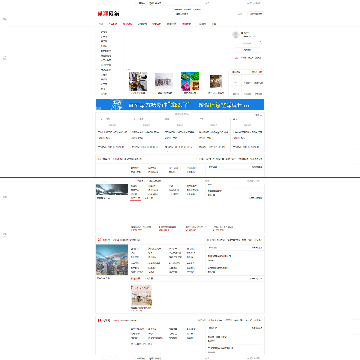This screenshot has width=360, height=360.
Task: Click the topmost entry in the left category list
Action: pyautogui.click(x=104, y=32)
